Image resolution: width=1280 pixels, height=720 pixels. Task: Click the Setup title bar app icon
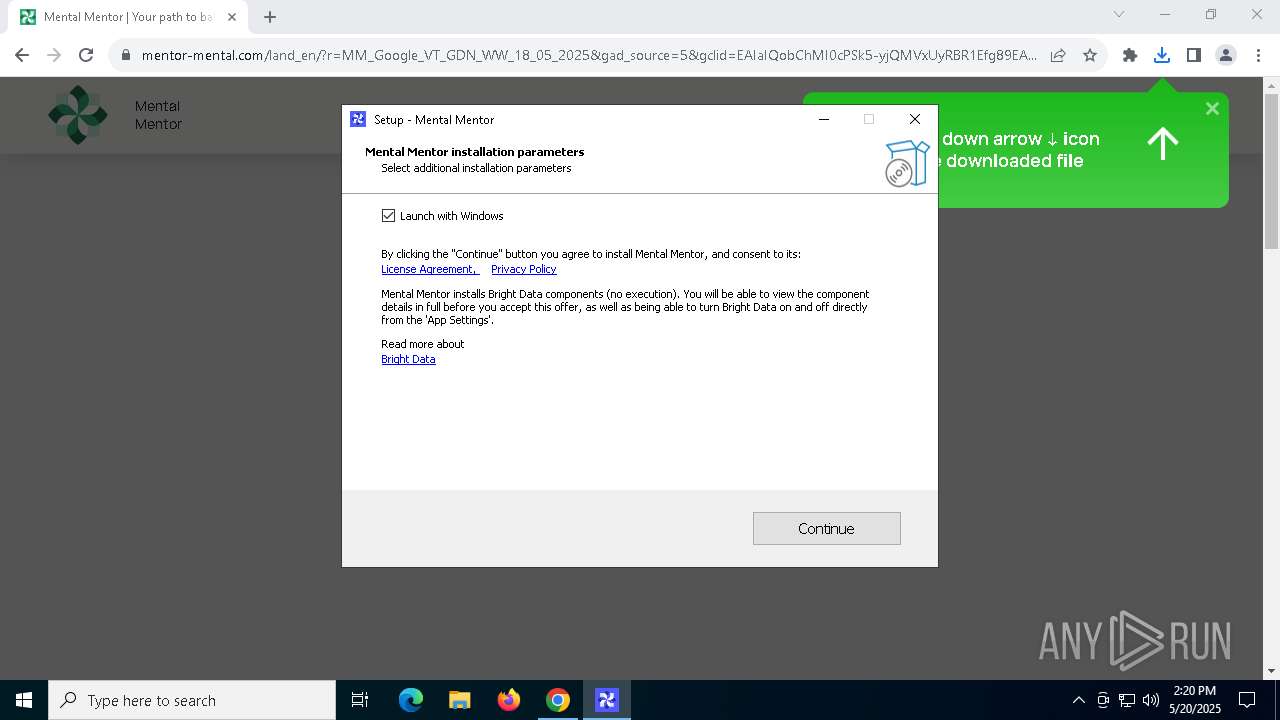358,119
